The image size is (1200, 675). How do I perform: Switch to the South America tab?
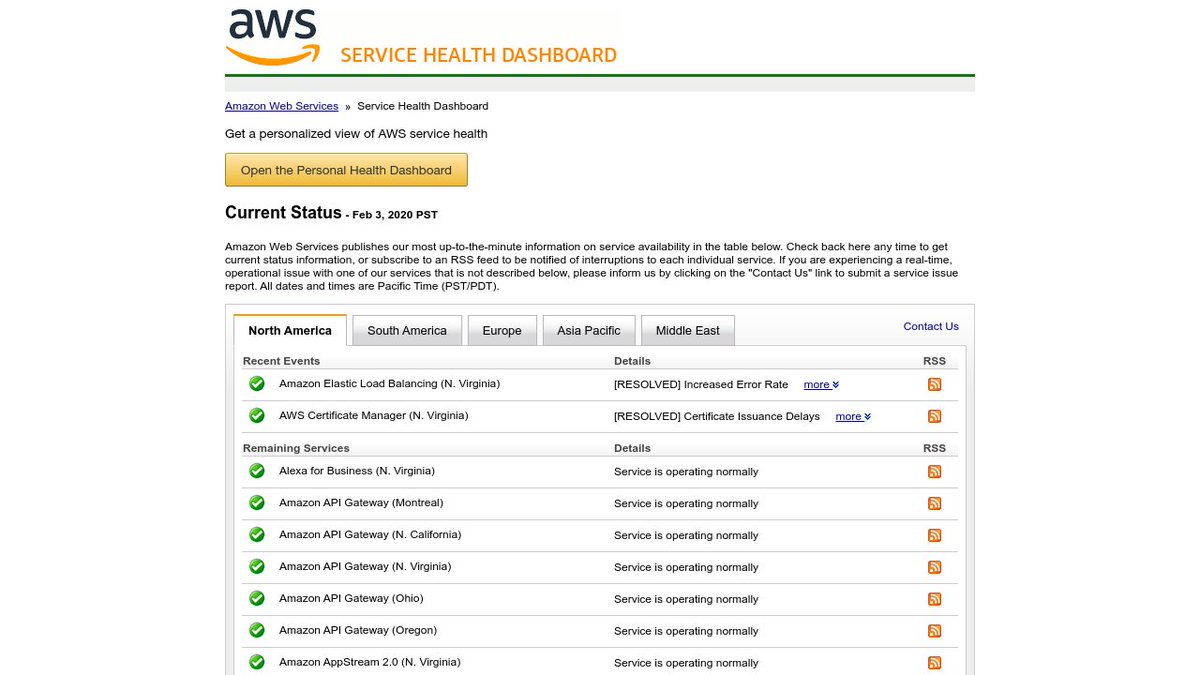pyautogui.click(x=407, y=331)
